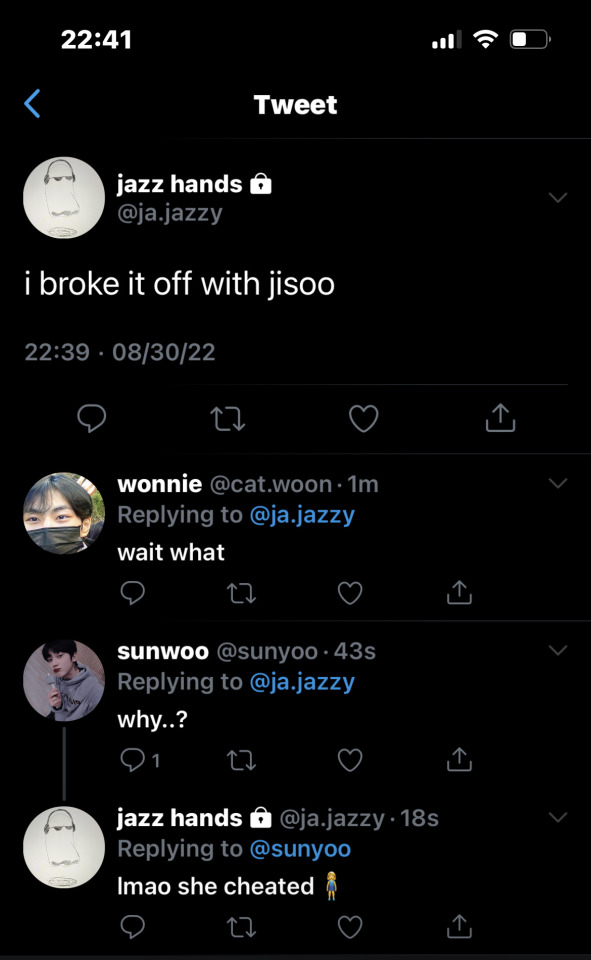Image resolution: width=591 pixels, height=960 pixels.
Task: Open @ja.jazzy link in wonnie's reply
Action: coord(302,515)
